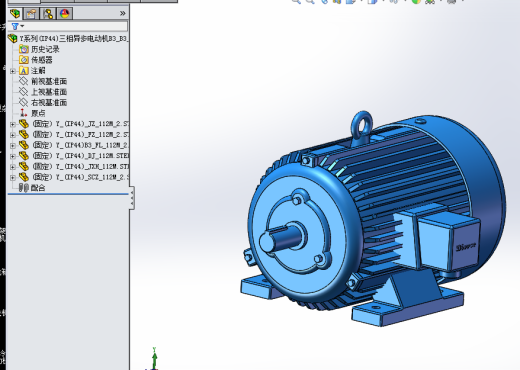Select the 前视基准面 plane
This screenshot has height=370, width=520.
pyautogui.click(x=43, y=81)
